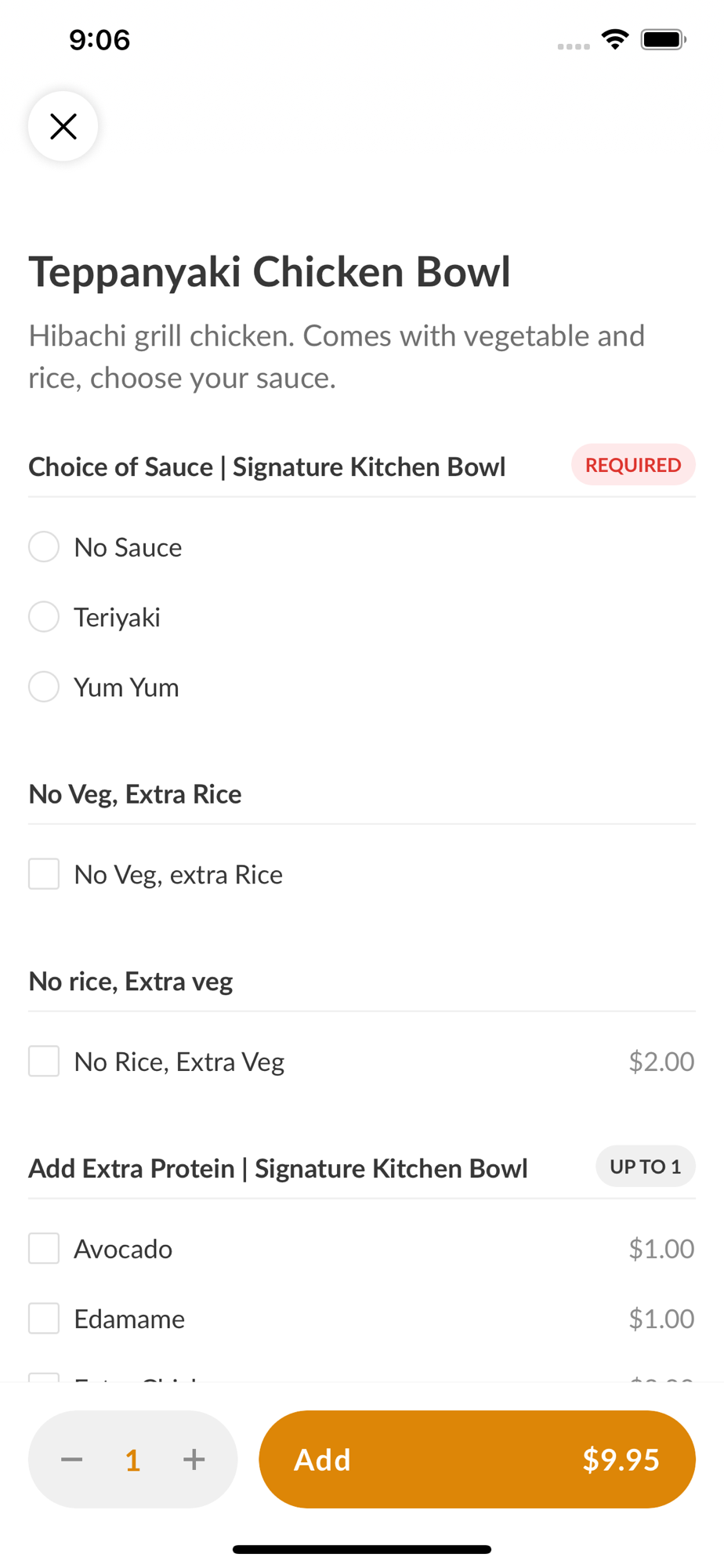Choose the Teriyaki sauce option
Image resolution: width=724 pixels, height=1568 pixels.
pos(44,617)
